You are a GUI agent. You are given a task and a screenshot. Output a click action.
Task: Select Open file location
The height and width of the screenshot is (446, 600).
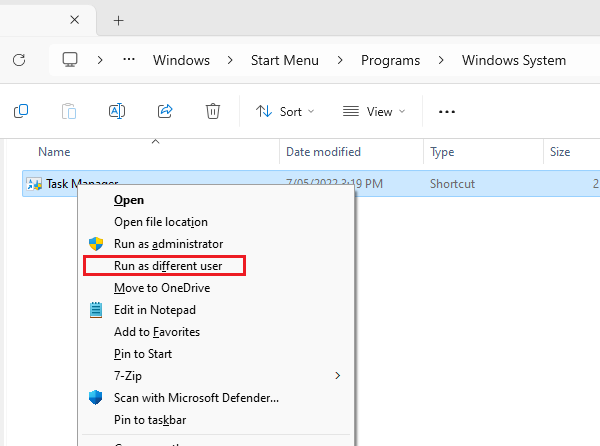161,222
